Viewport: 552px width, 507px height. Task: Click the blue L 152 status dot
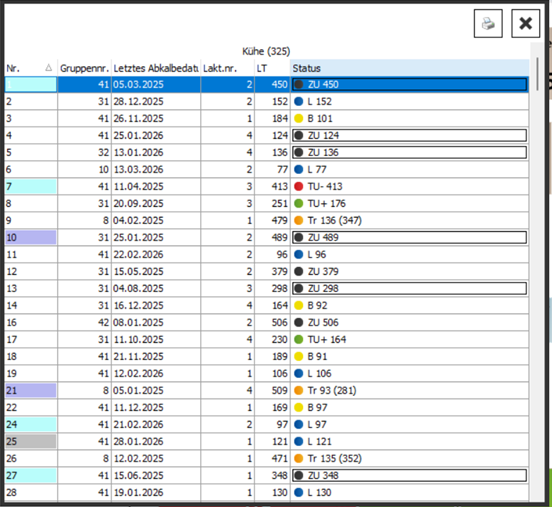299,101
